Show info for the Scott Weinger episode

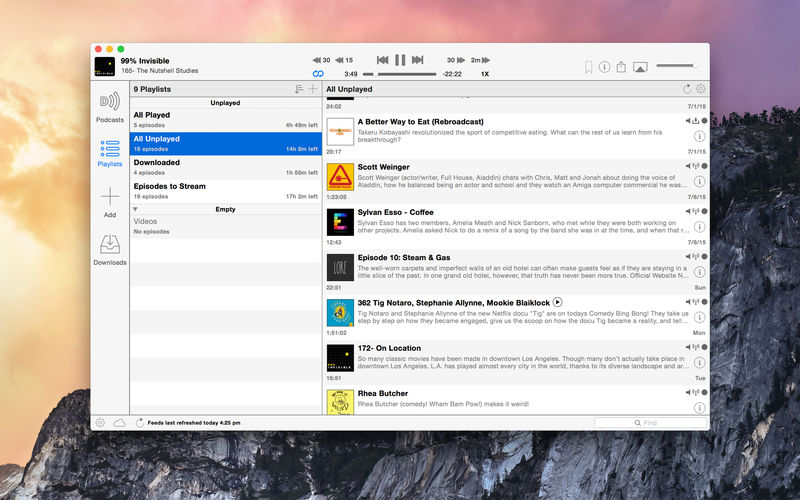tap(699, 182)
